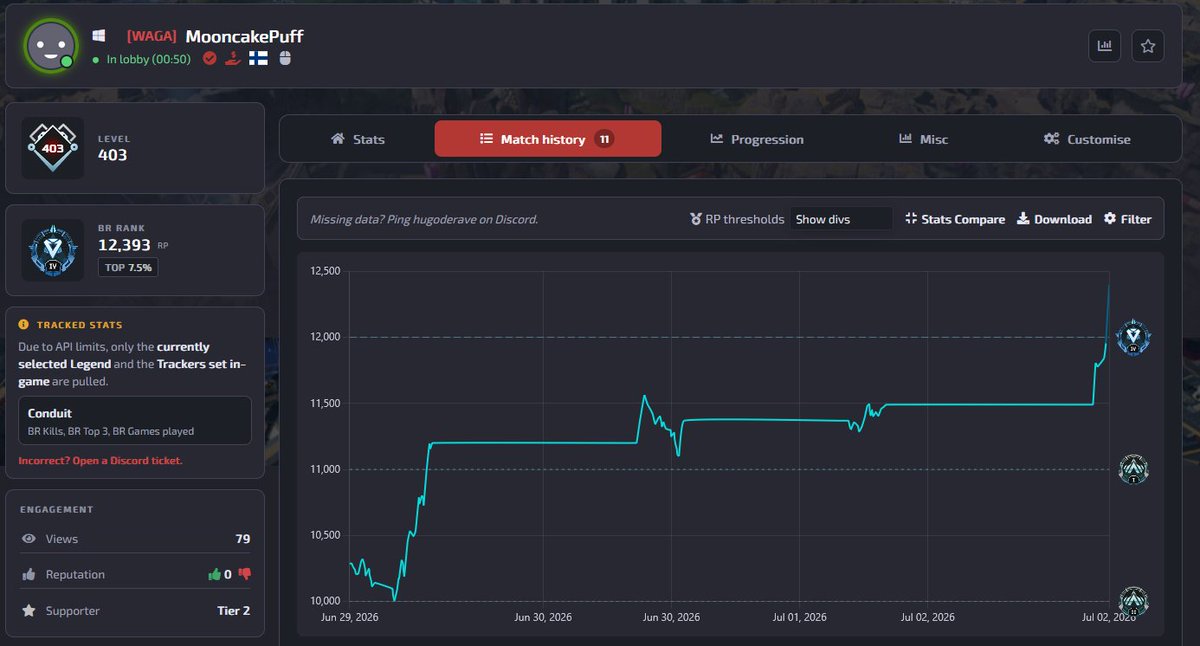Viewport: 1200px width, 646px height.
Task: Click the Finland flag icon
Action: click(x=258, y=59)
